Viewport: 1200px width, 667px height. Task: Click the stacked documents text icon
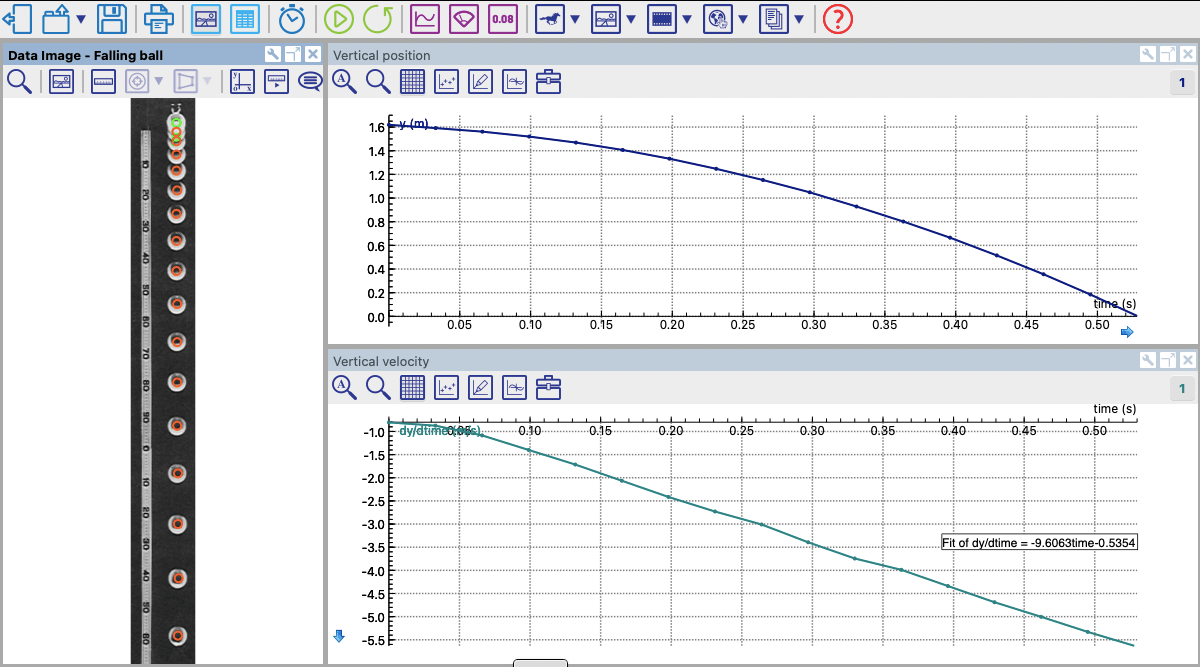[774, 19]
